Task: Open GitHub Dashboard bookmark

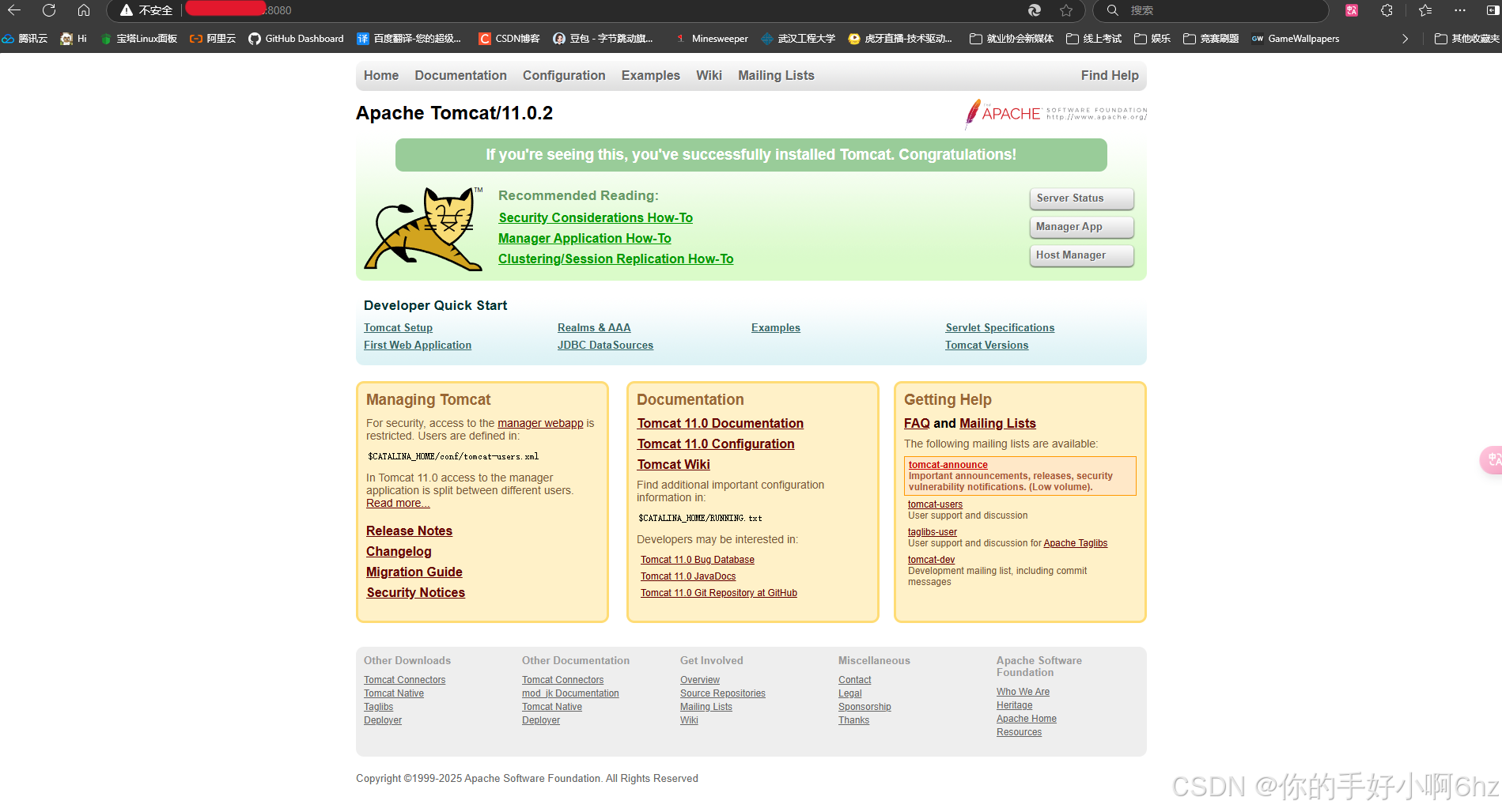Action: (x=296, y=39)
